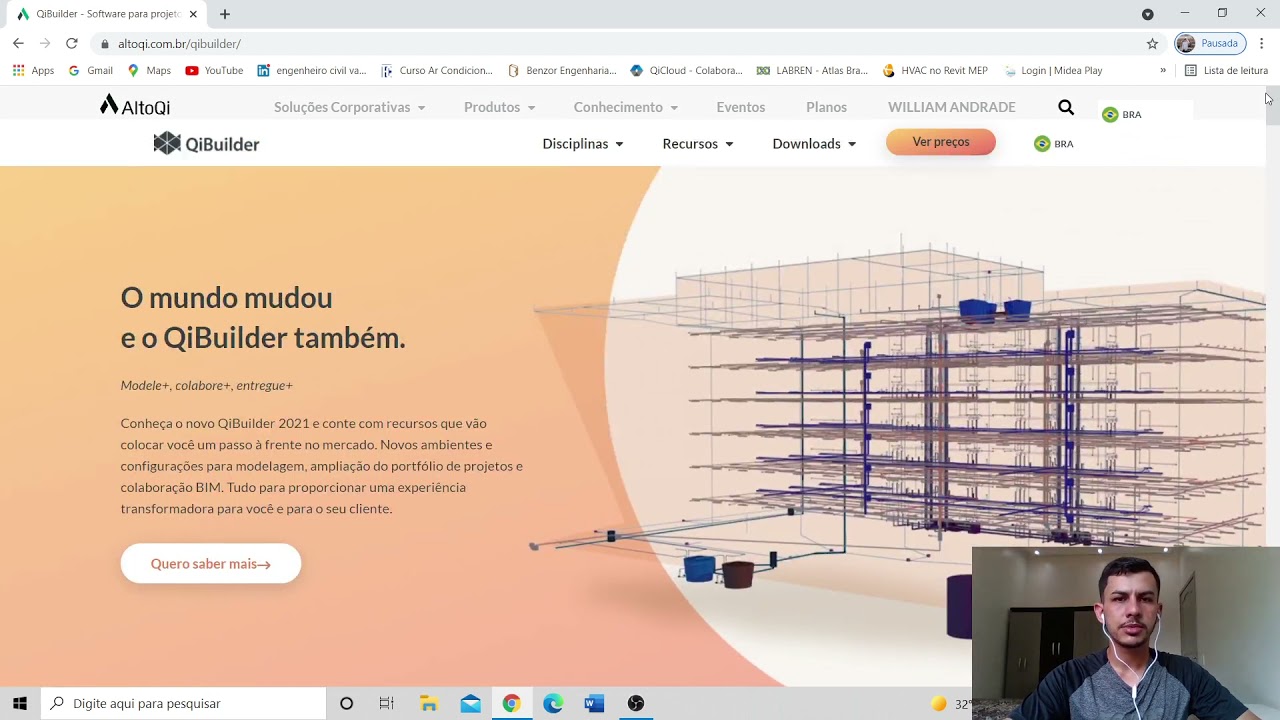Open the Pausada profile button

(x=1210, y=43)
